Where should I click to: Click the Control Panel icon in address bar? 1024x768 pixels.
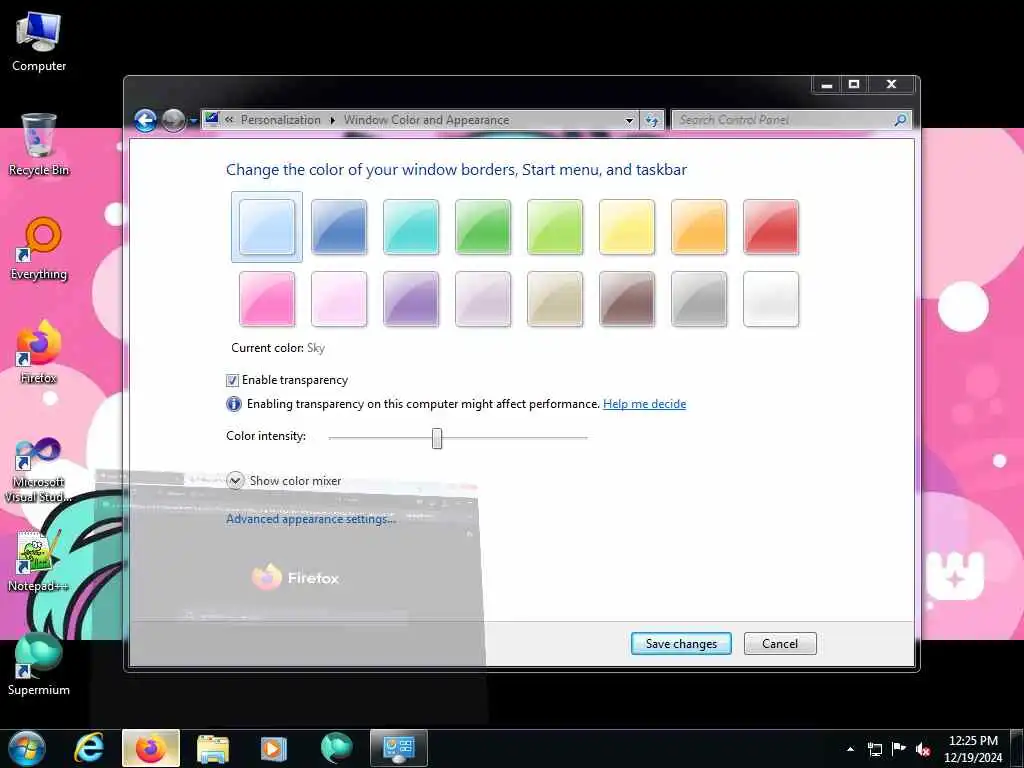[211, 120]
